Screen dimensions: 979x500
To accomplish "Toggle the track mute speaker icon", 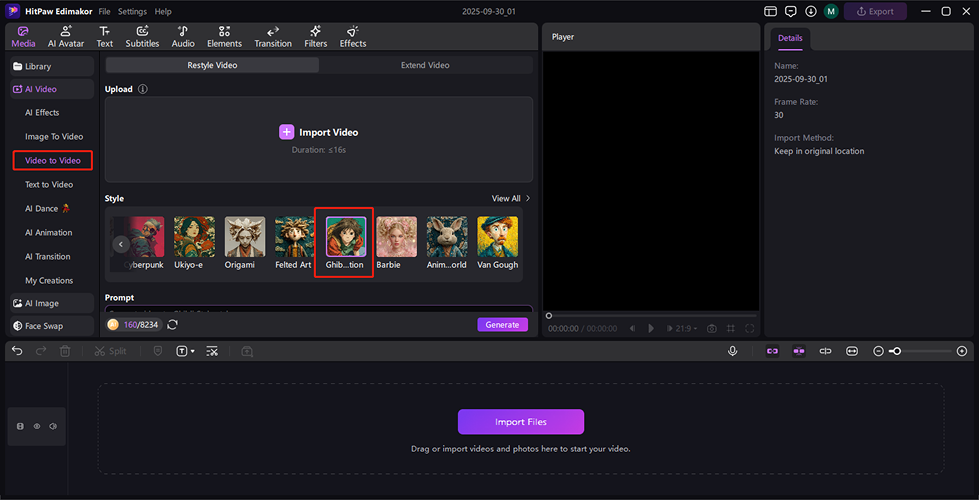I will pyautogui.click(x=52, y=426).
